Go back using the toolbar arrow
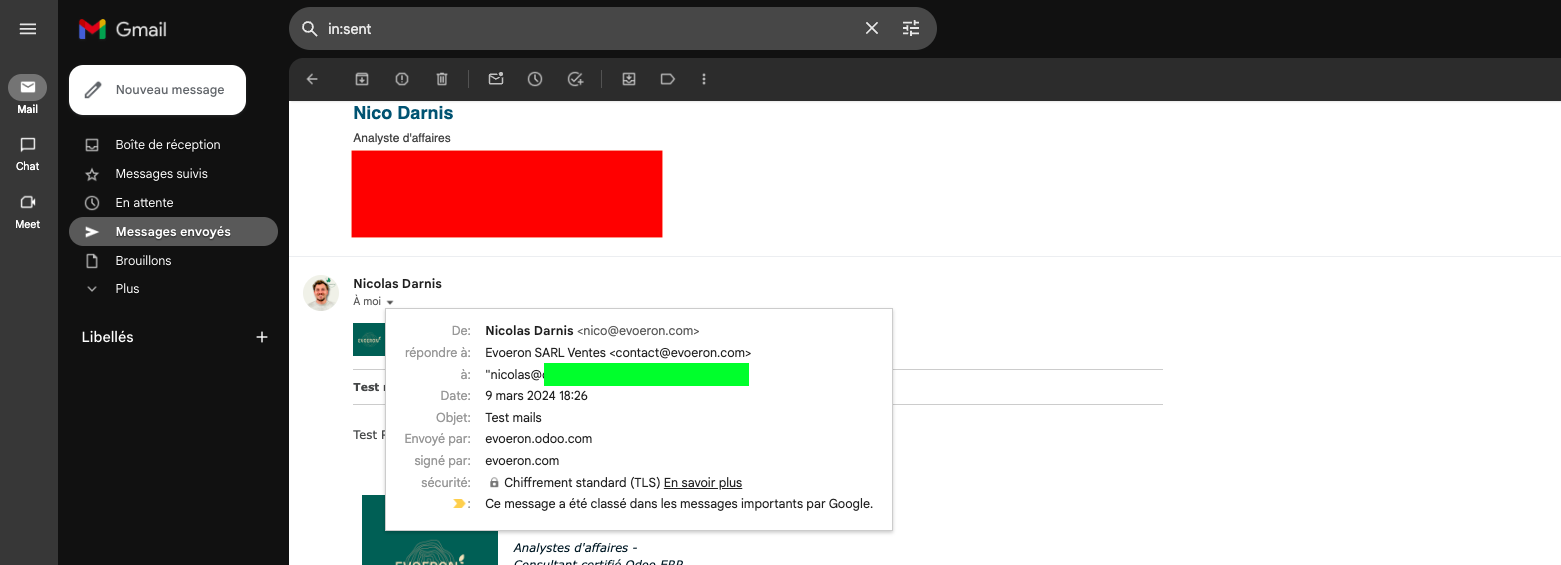The image size is (1561, 565). tap(312, 79)
